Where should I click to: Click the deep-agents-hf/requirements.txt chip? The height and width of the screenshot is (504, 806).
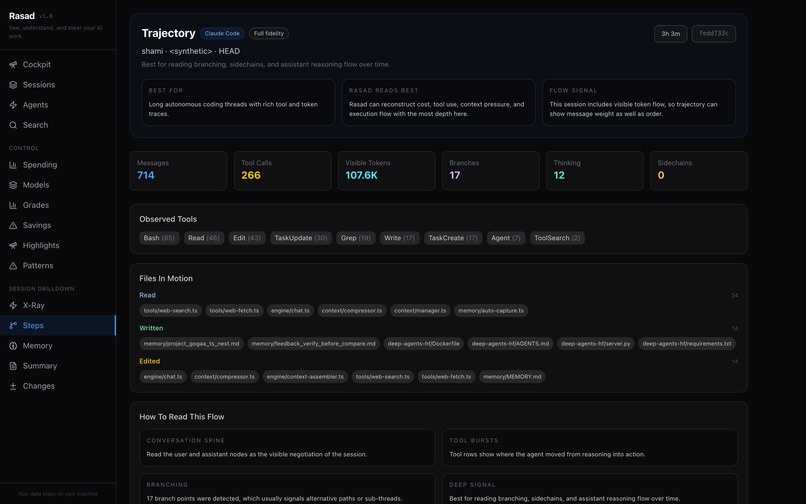click(687, 344)
